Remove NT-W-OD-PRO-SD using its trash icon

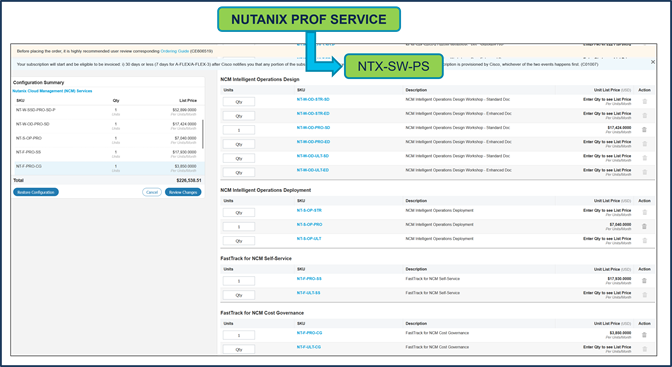[x=644, y=130]
